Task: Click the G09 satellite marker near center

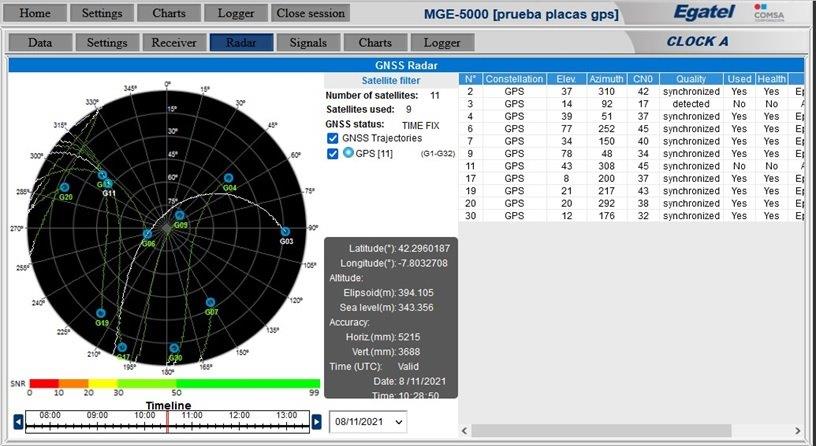Action: (x=180, y=215)
